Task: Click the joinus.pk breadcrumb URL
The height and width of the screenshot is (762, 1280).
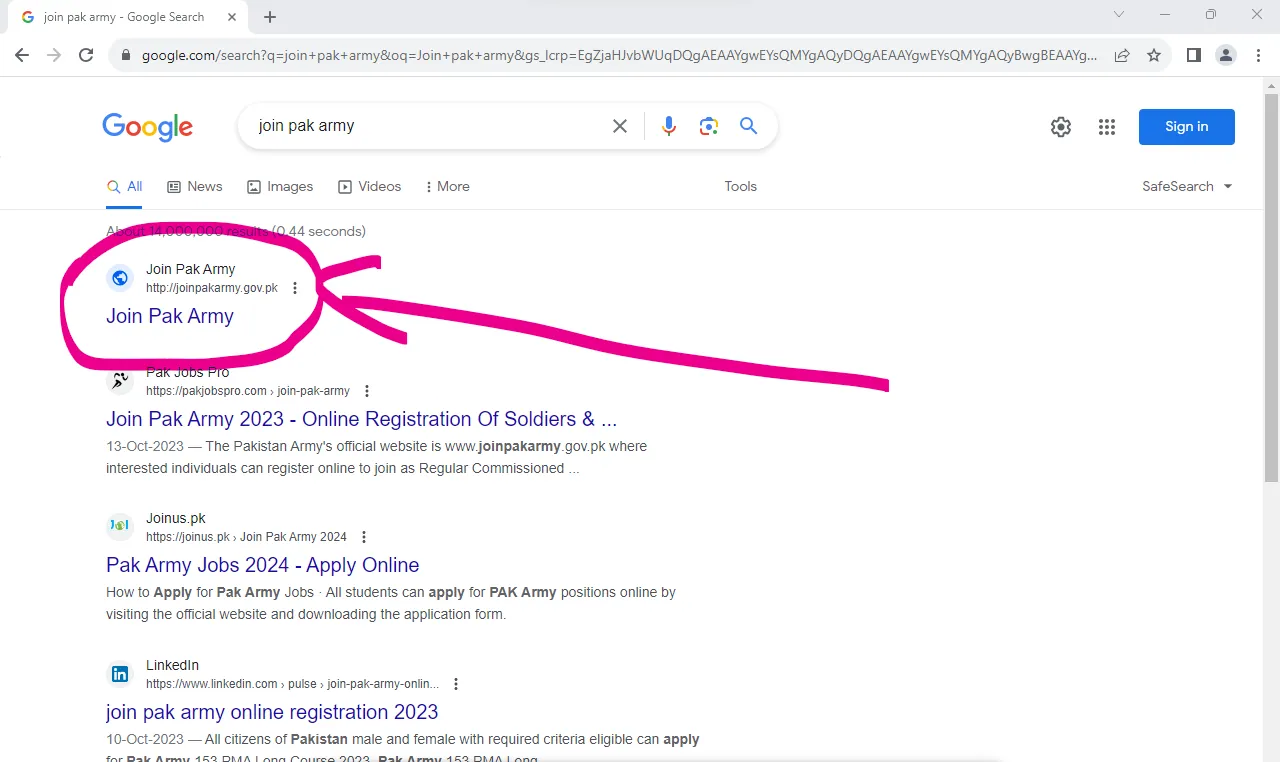Action: tap(246, 537)
